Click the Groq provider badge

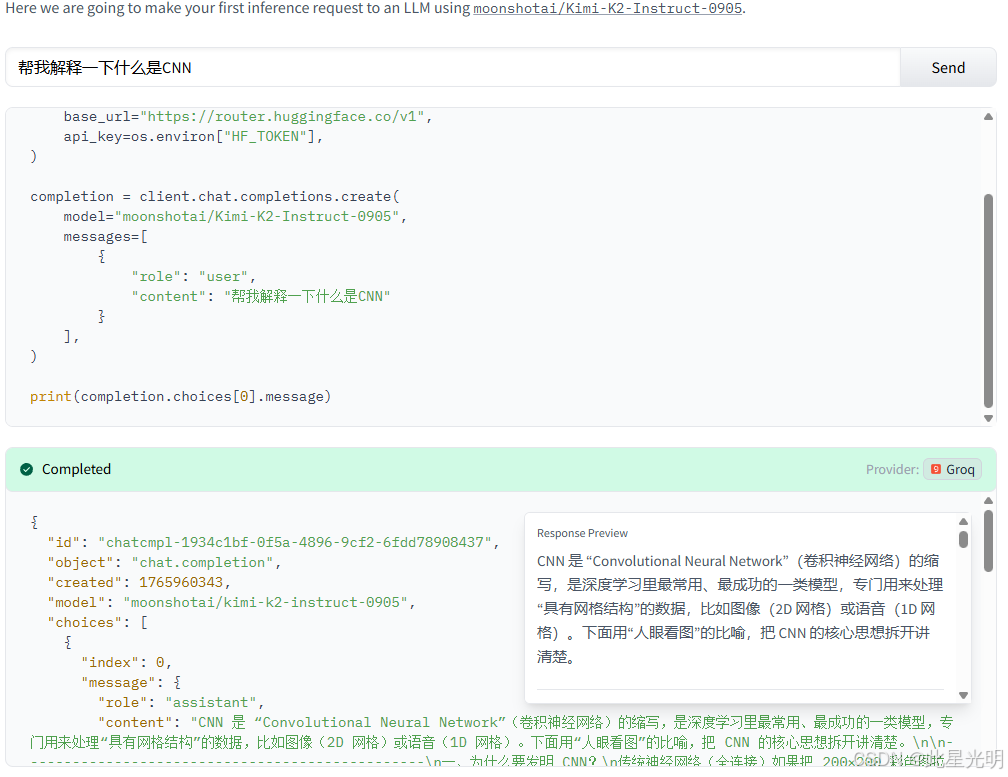tap(952, 469)
